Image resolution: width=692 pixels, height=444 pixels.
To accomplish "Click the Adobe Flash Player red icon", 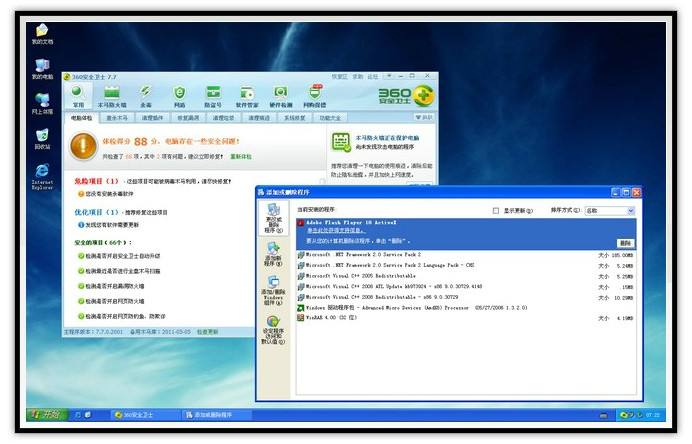I will pyautogui.click(x=301, y=223).
